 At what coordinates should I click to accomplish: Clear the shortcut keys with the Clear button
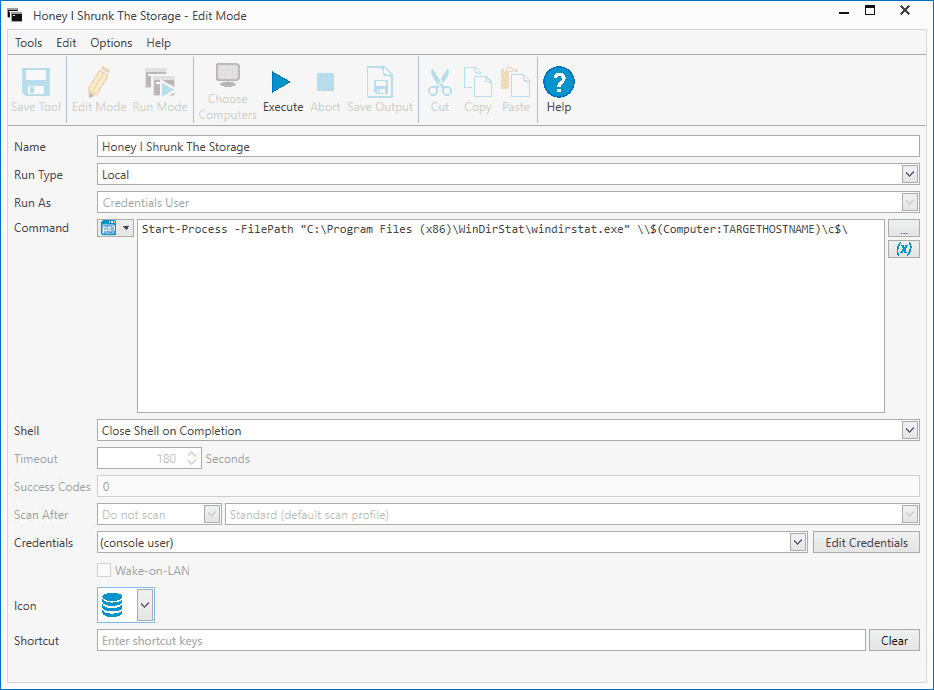(x=894, y=640)
